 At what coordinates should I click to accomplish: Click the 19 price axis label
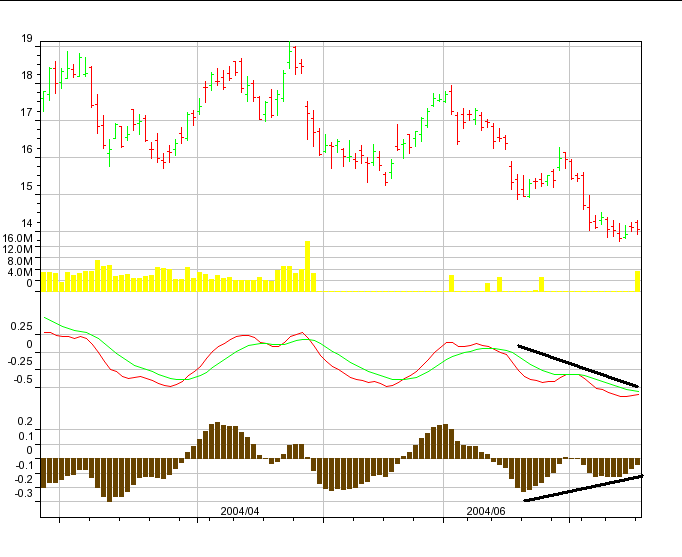pos(26,39)
